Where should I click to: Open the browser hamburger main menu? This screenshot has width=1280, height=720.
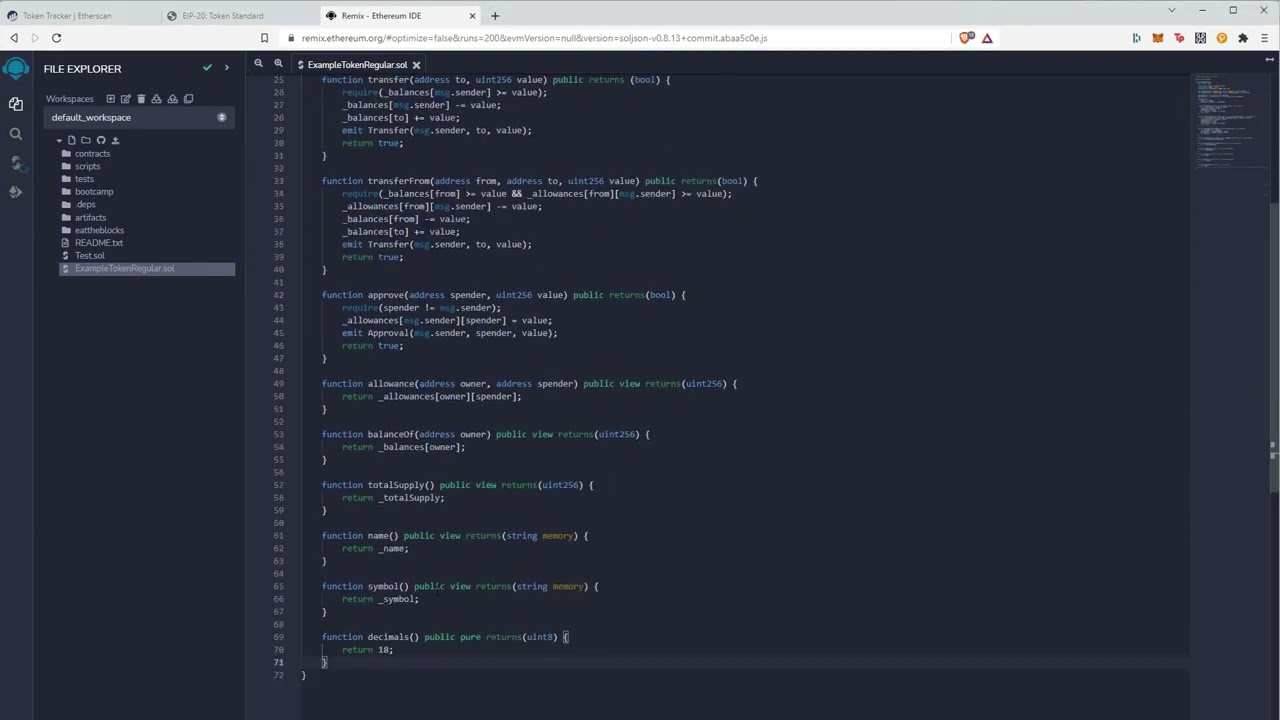1265,38
